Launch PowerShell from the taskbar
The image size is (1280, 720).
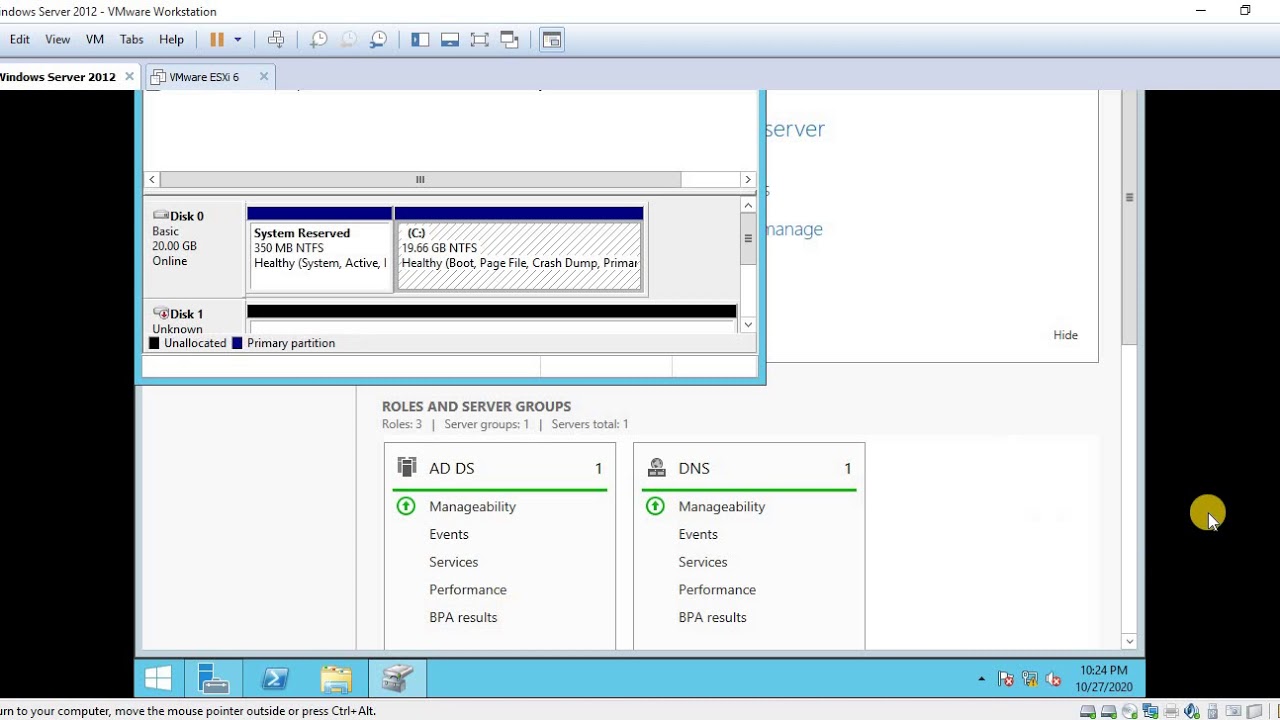(x=275, y=679)
